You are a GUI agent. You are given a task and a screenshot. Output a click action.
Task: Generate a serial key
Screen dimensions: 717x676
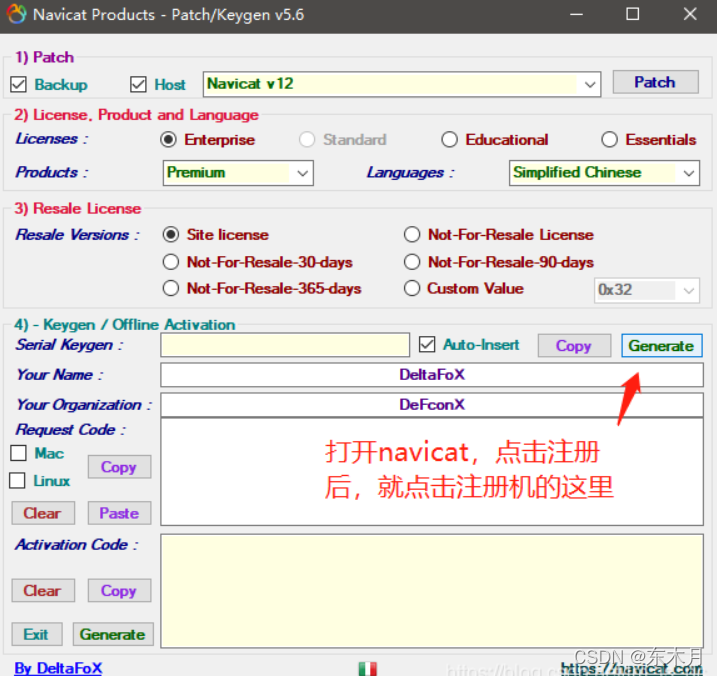pyautogui.click(x=662, y=346)
